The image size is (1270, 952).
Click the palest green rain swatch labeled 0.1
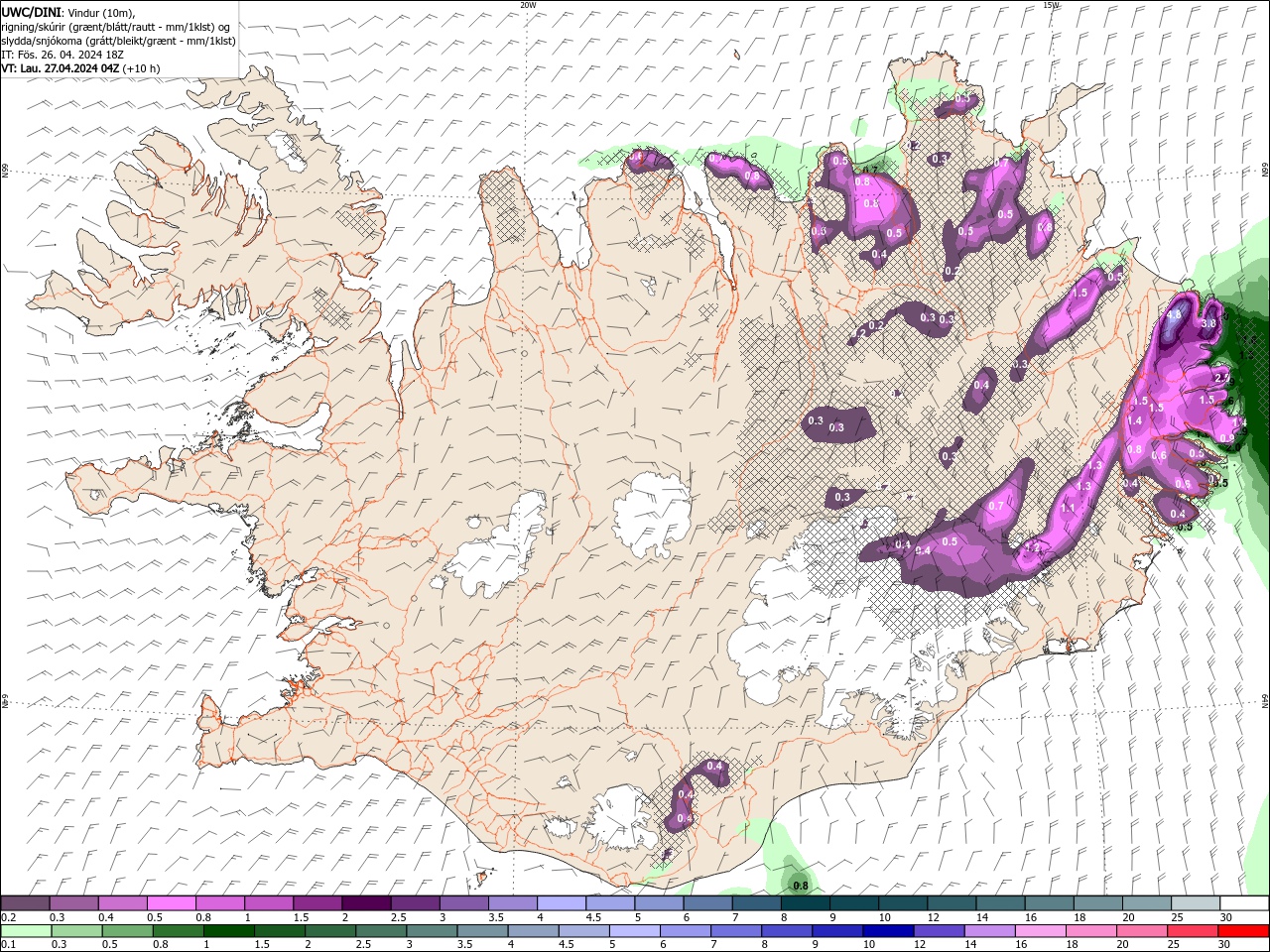click(26, 931)
